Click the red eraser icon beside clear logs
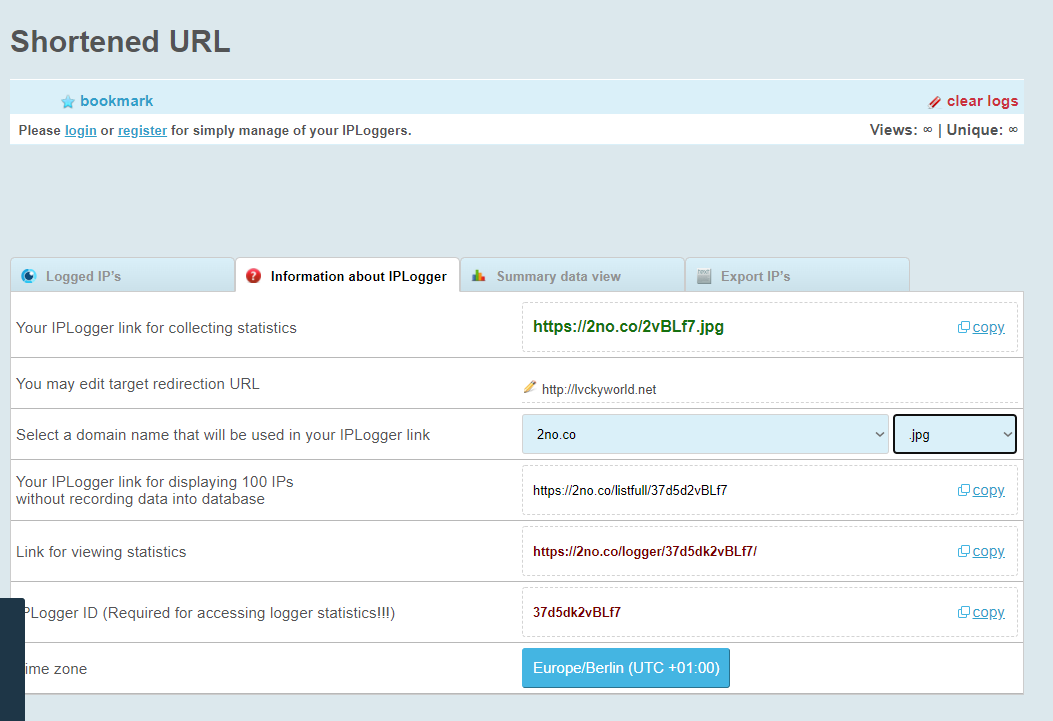Screen dimensions: 1053x721 coord(935,102)
